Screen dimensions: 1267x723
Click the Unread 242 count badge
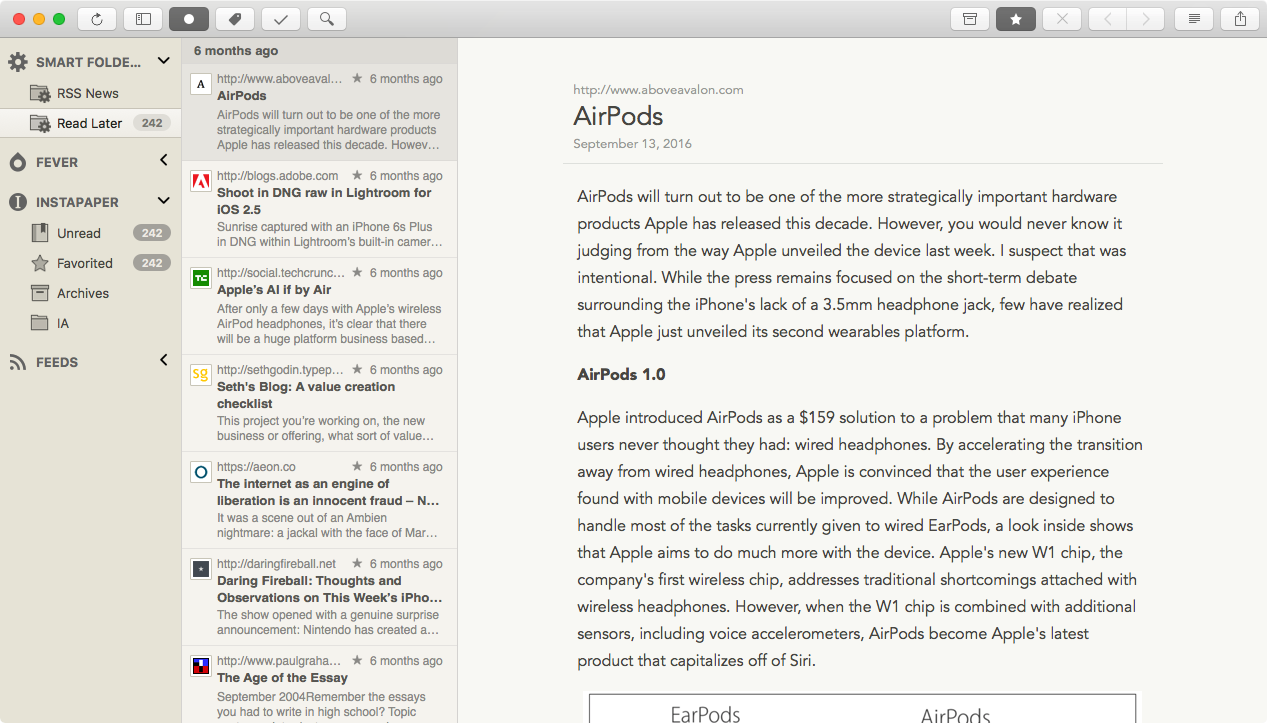tap(152, 233)
